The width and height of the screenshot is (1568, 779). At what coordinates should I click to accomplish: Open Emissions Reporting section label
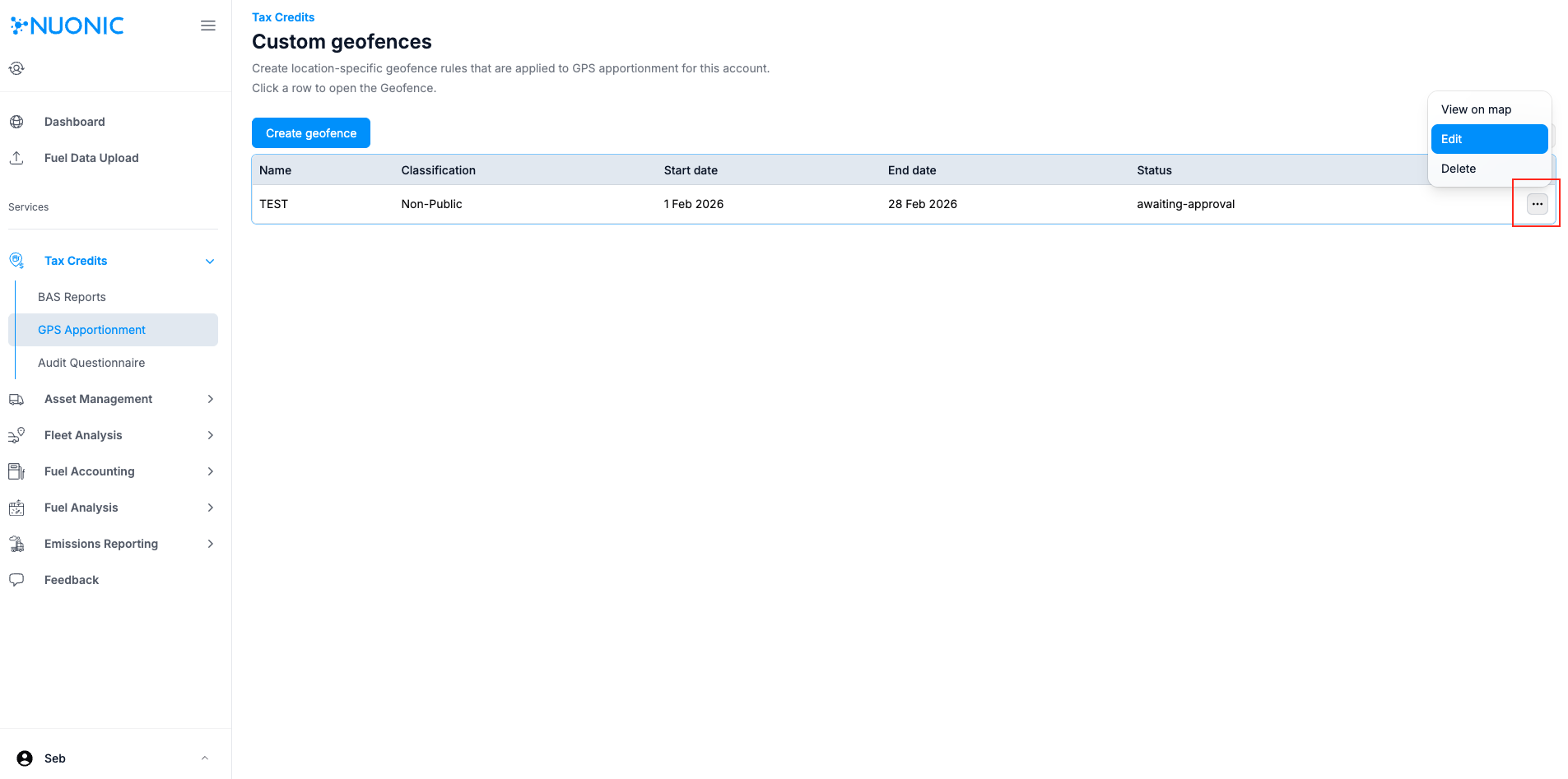tap(101, 544)
